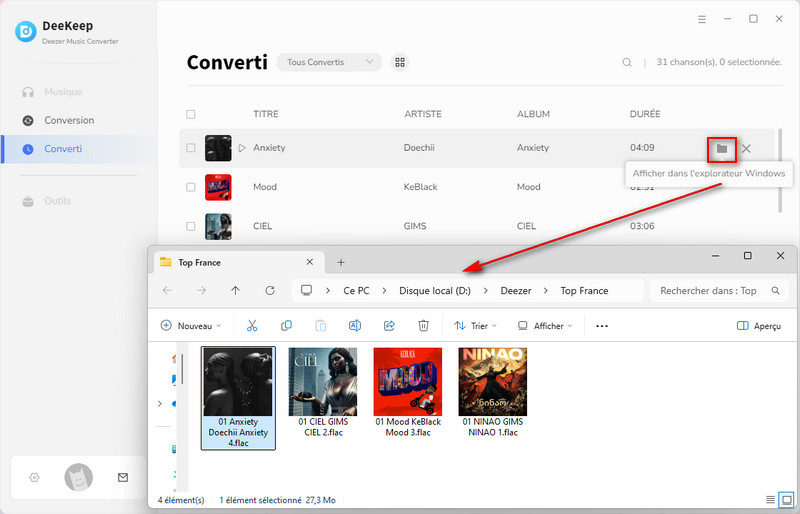The width and height of the screenshot is (800, 514).
Task: Add a new tab in Explorer
Action: coord(341,262)
